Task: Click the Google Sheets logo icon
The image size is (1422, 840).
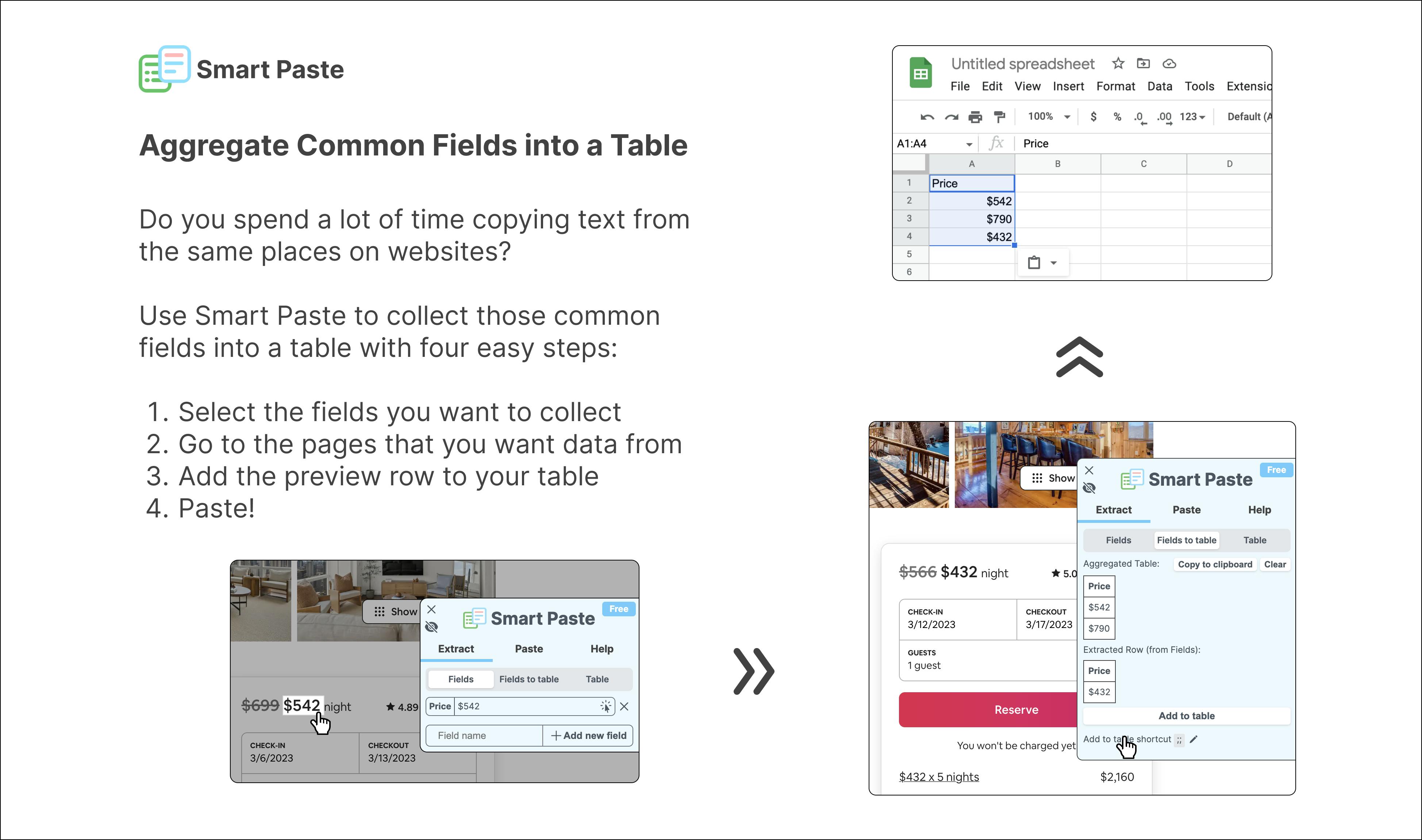Action: (x=921, y=73)
